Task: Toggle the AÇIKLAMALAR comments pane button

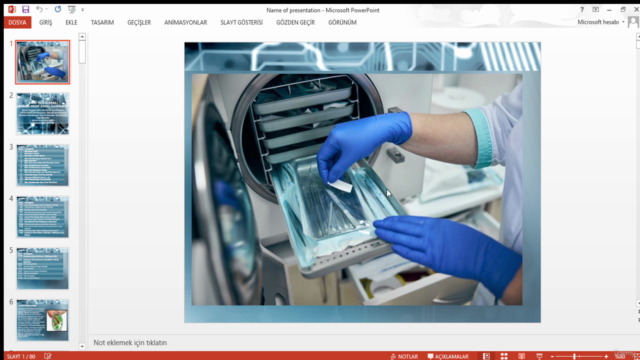Action: coord(448,356)
